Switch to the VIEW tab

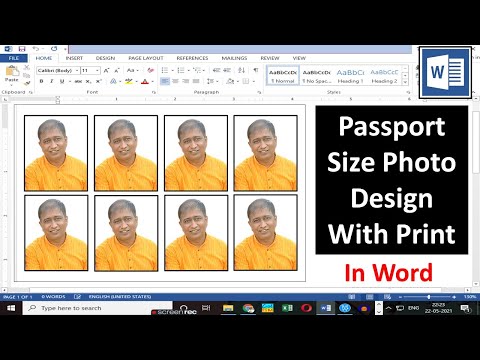point(299,58)
